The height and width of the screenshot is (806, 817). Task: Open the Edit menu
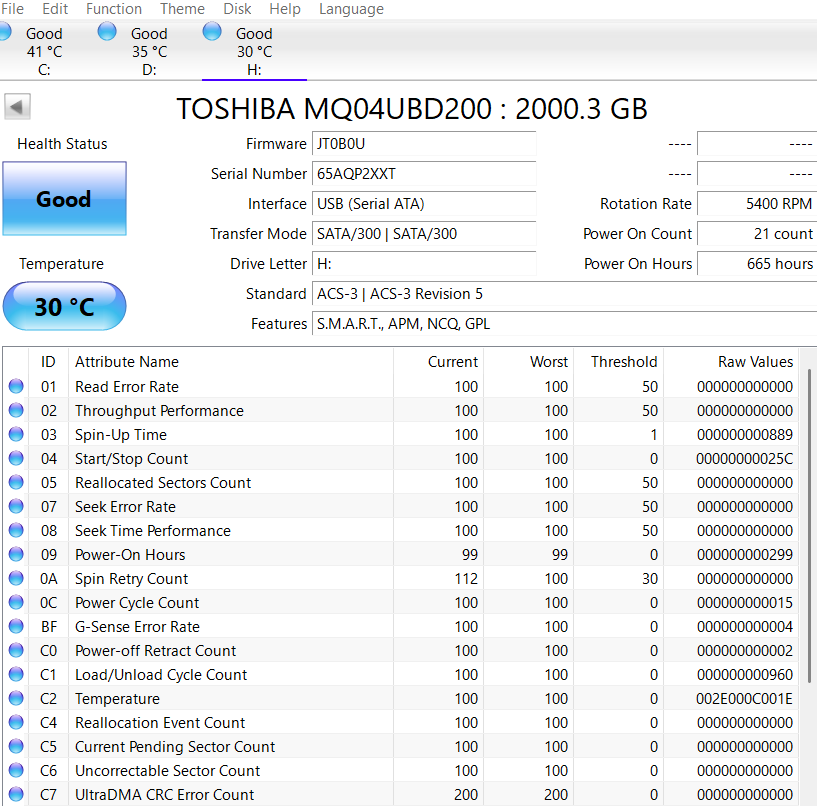pos(55,9)
